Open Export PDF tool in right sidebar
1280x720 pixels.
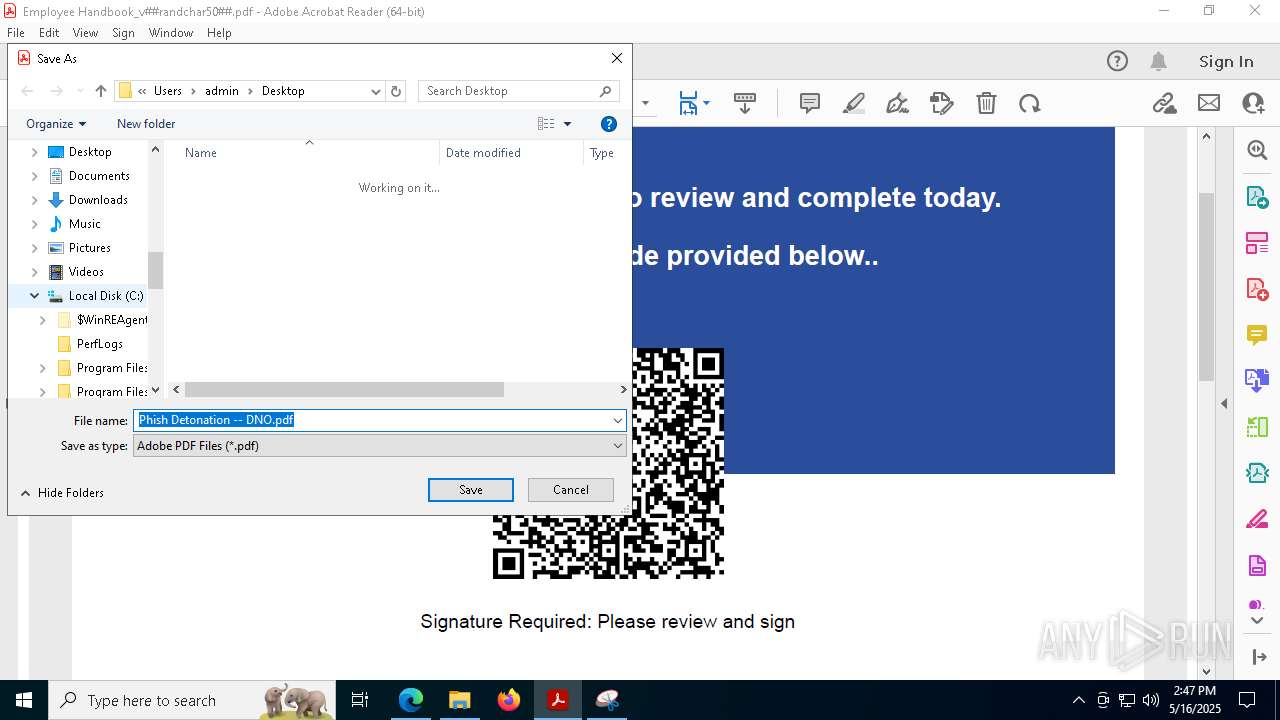tap(1257, 196)
